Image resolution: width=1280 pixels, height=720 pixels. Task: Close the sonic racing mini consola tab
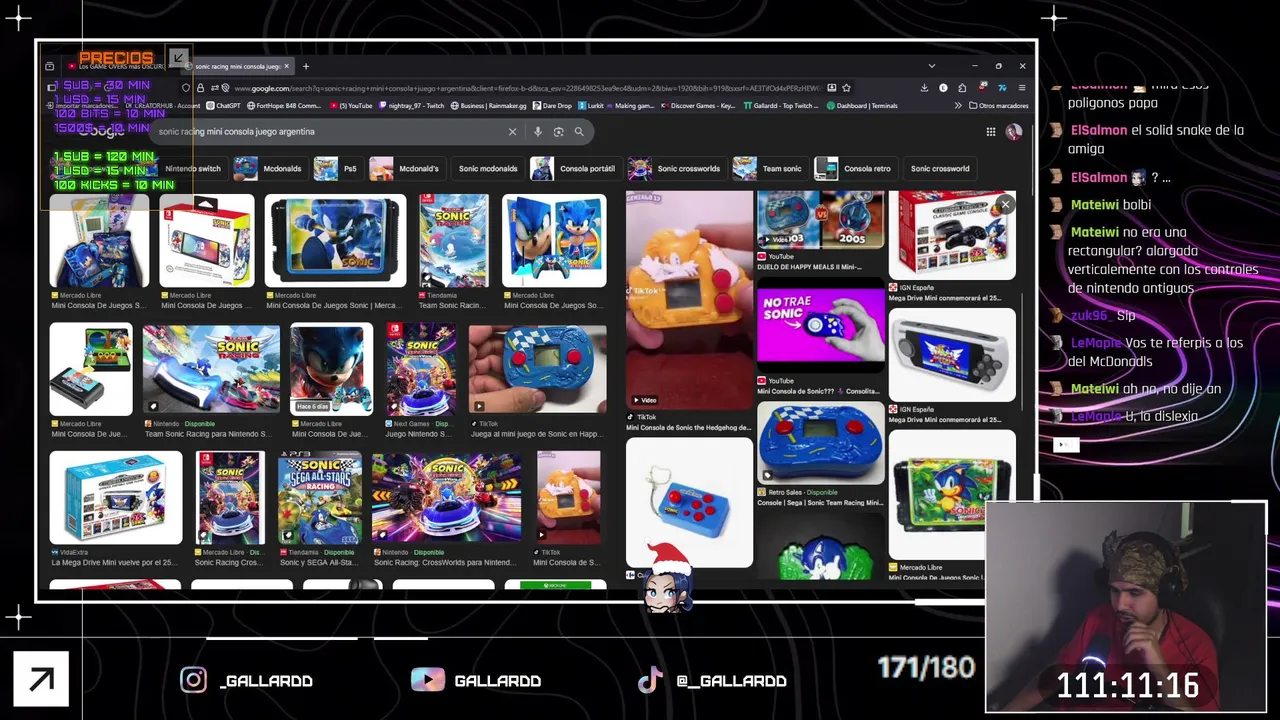coord(286,66)
